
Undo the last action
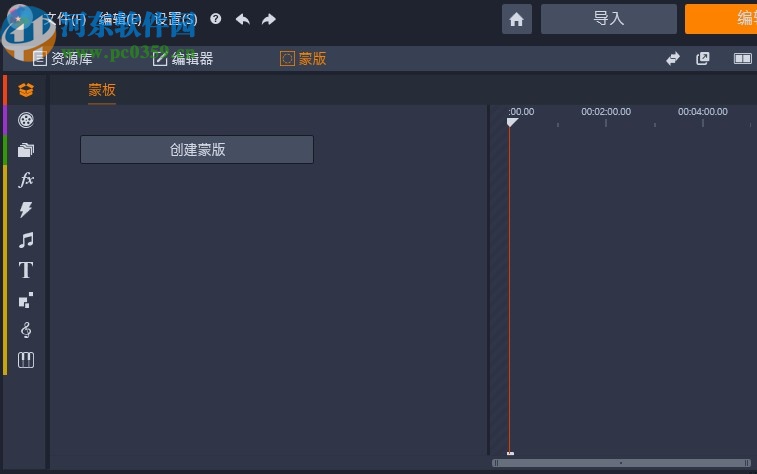[243, 19]
